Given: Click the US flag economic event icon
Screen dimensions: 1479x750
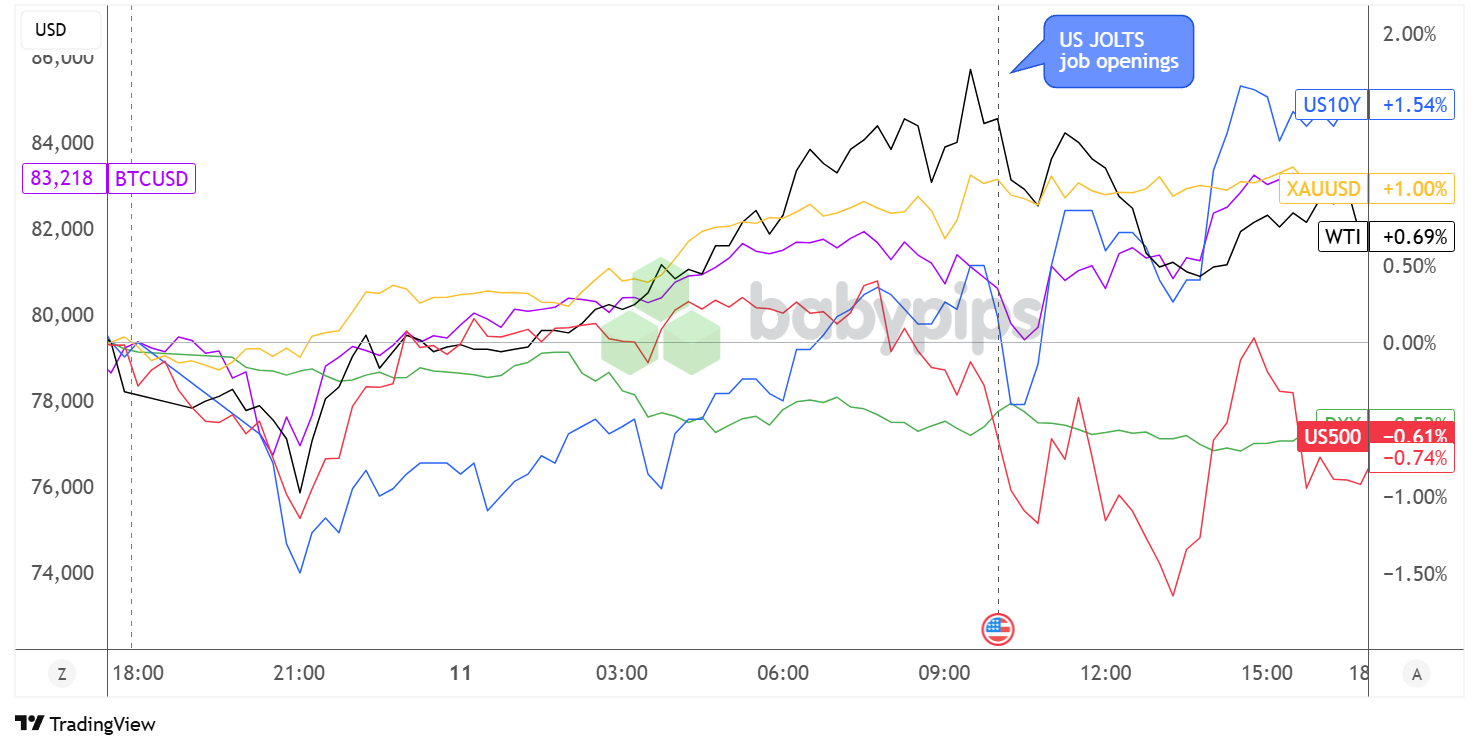Looking at the screenshot, I should pyautogui.click(x=997, y=629).
